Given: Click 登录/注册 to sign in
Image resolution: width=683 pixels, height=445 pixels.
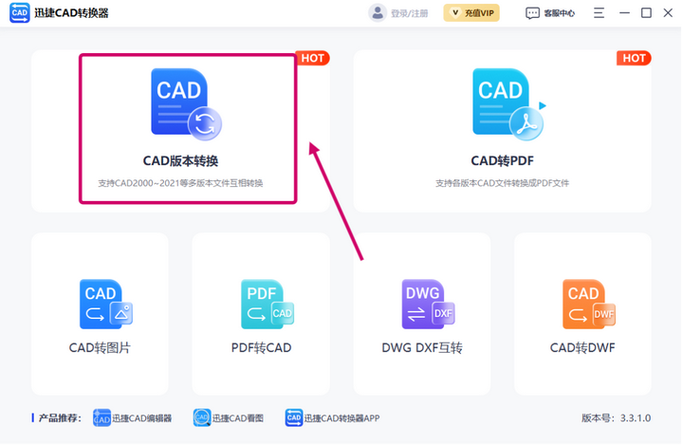Looking at the screenshot, I should (x=409, y=13).
